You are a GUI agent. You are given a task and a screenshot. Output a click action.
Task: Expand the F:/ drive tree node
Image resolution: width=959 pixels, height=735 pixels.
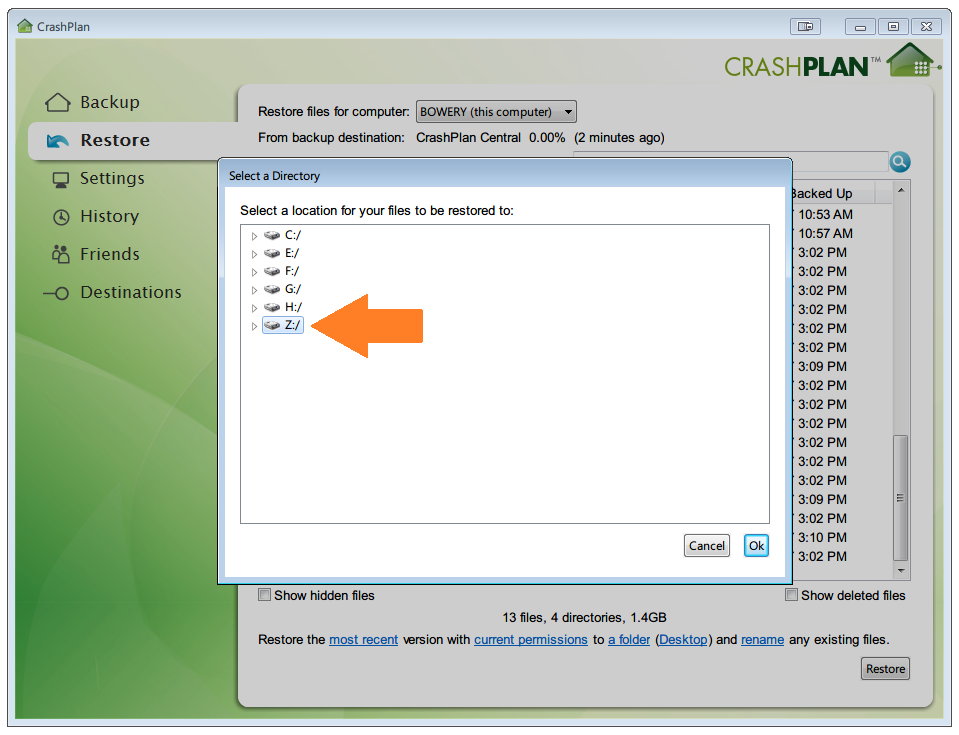point(254,271)
